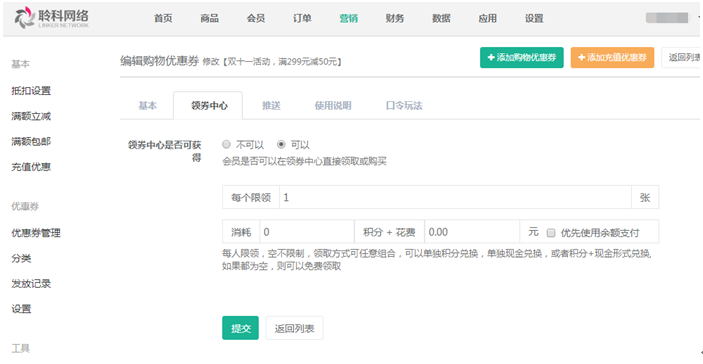Open 优惠券管理 in the sidebar

36,233
